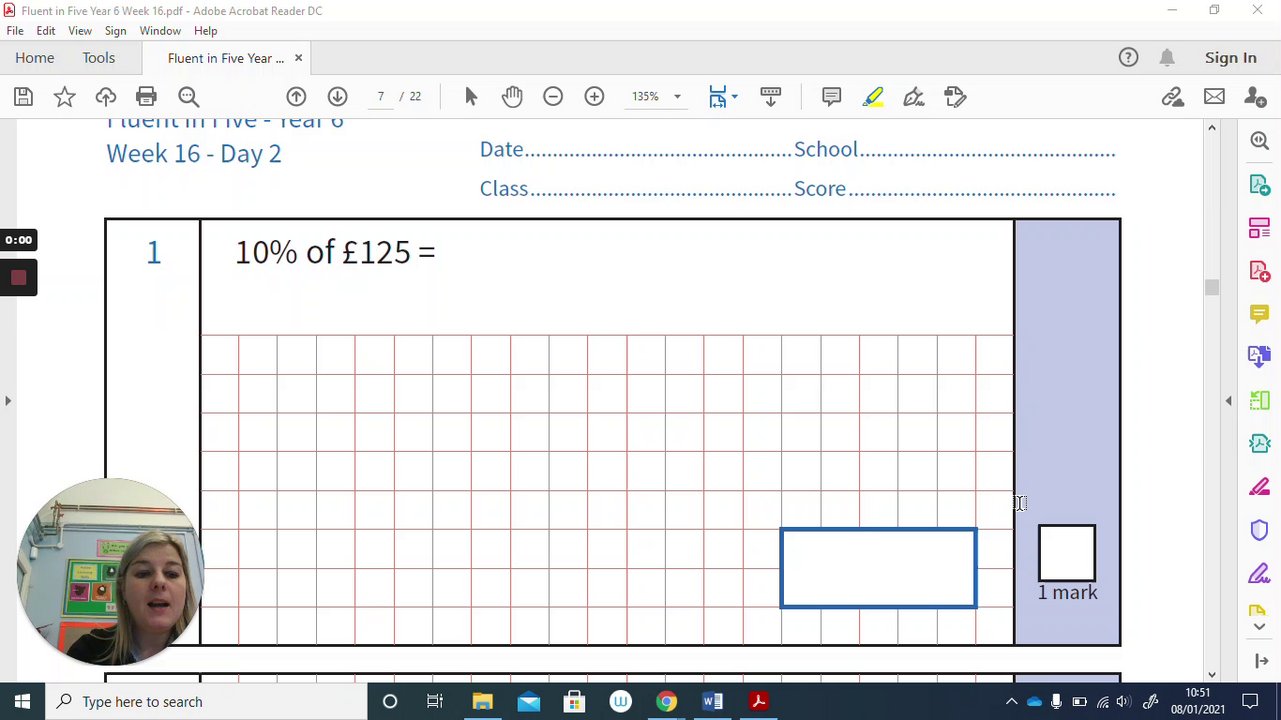Share with others person-plus icon

point(1255,97)
